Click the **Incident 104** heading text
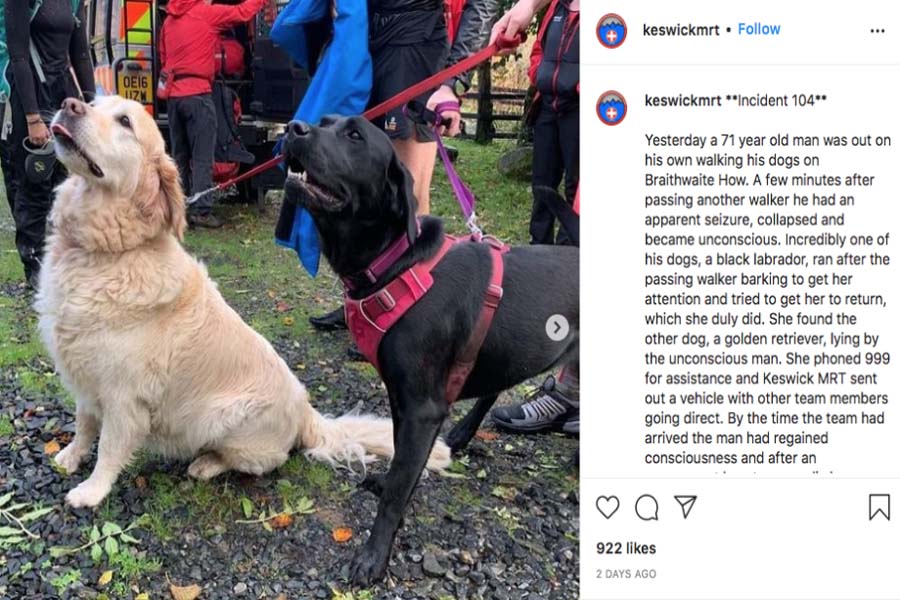Viewport: 900px width, 600px height. 775,100
